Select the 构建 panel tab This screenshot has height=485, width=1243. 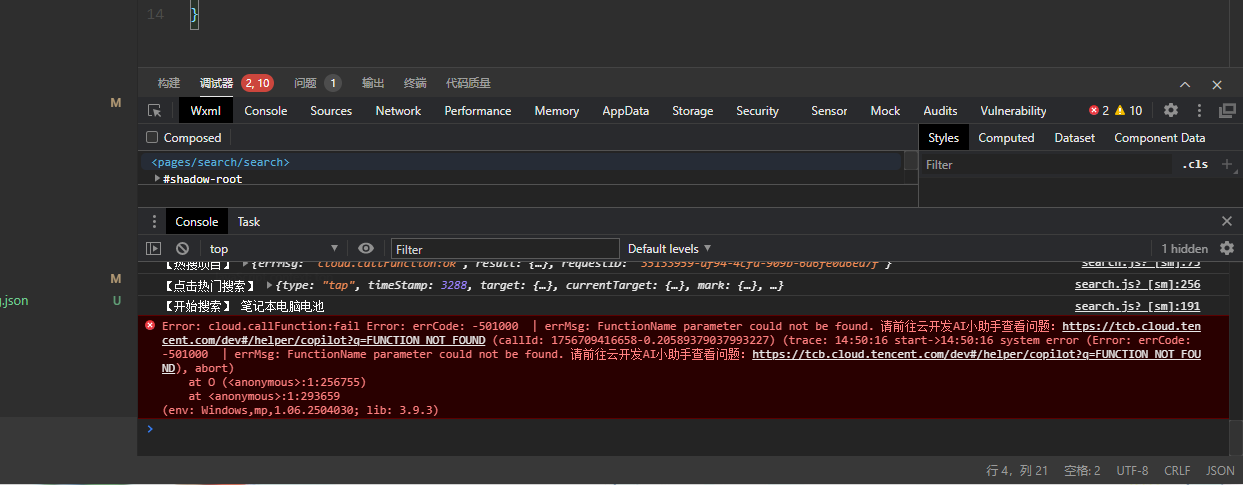click(x=169, y=83)
